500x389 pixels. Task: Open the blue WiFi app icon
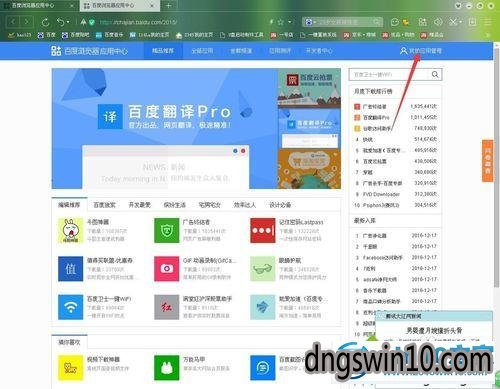70,307
